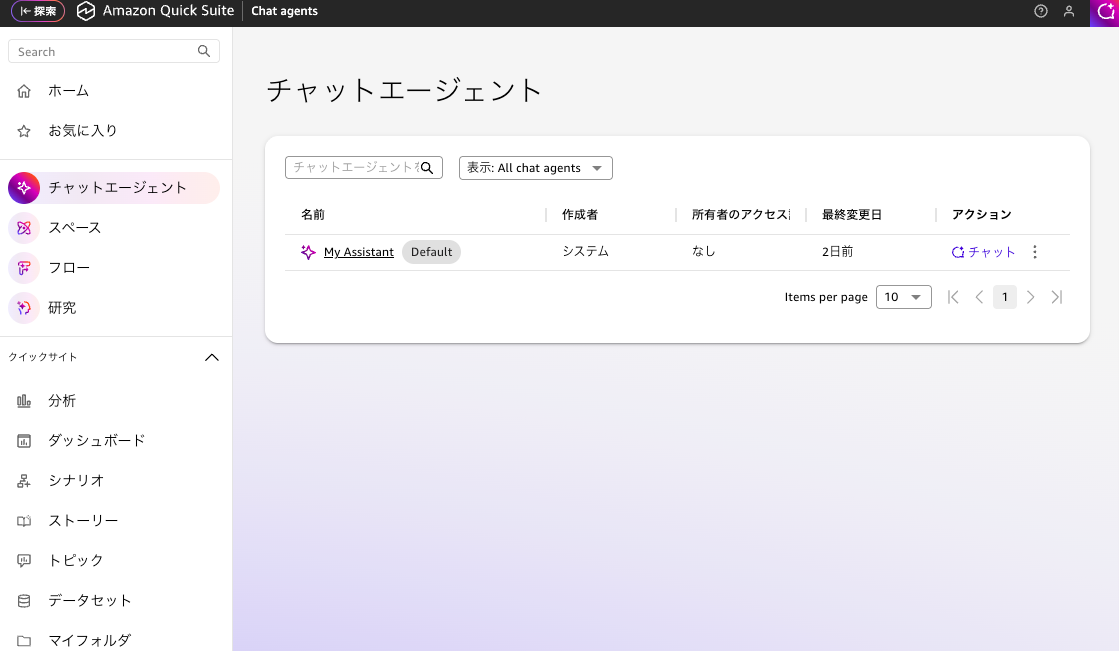Open the three-dot actions menu for My Assistant

tap(1035, 252)
